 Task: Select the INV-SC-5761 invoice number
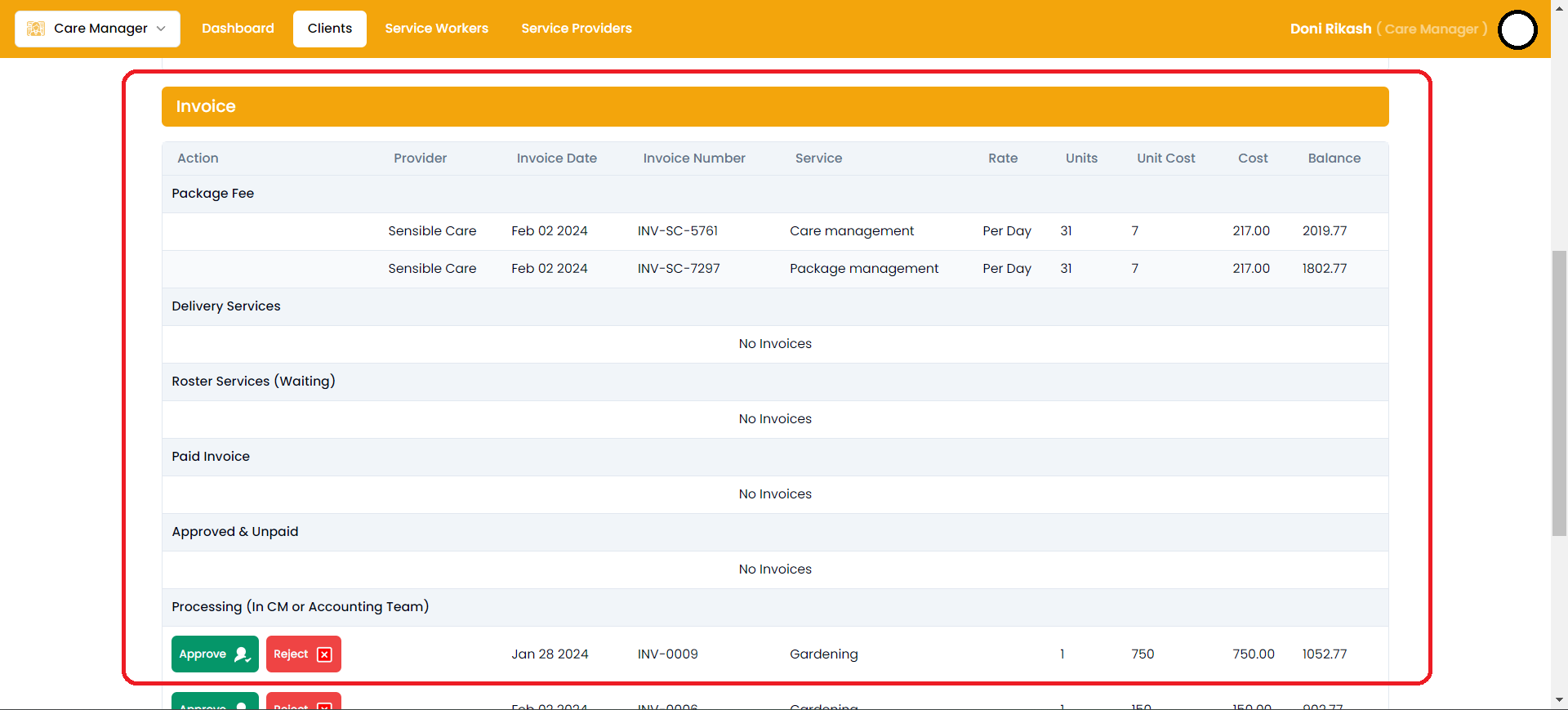[677, 231]
